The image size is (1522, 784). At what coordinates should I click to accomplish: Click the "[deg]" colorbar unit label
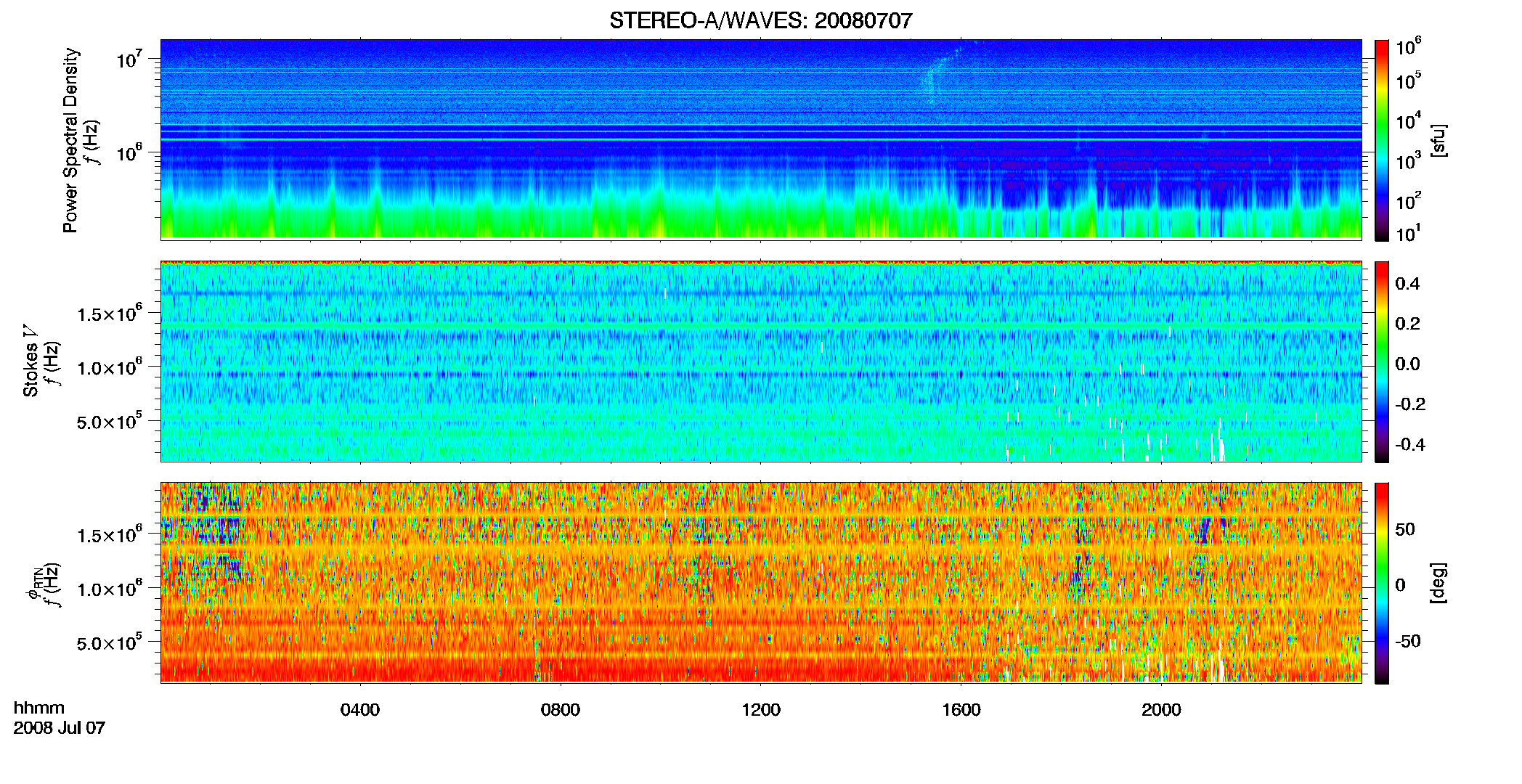[x=1438, y=583]
